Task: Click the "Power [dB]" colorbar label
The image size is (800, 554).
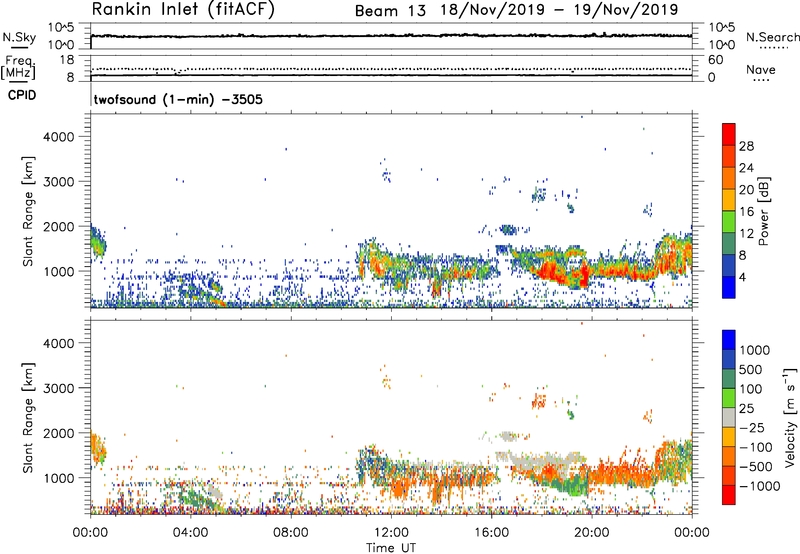Action: point(764,211)
